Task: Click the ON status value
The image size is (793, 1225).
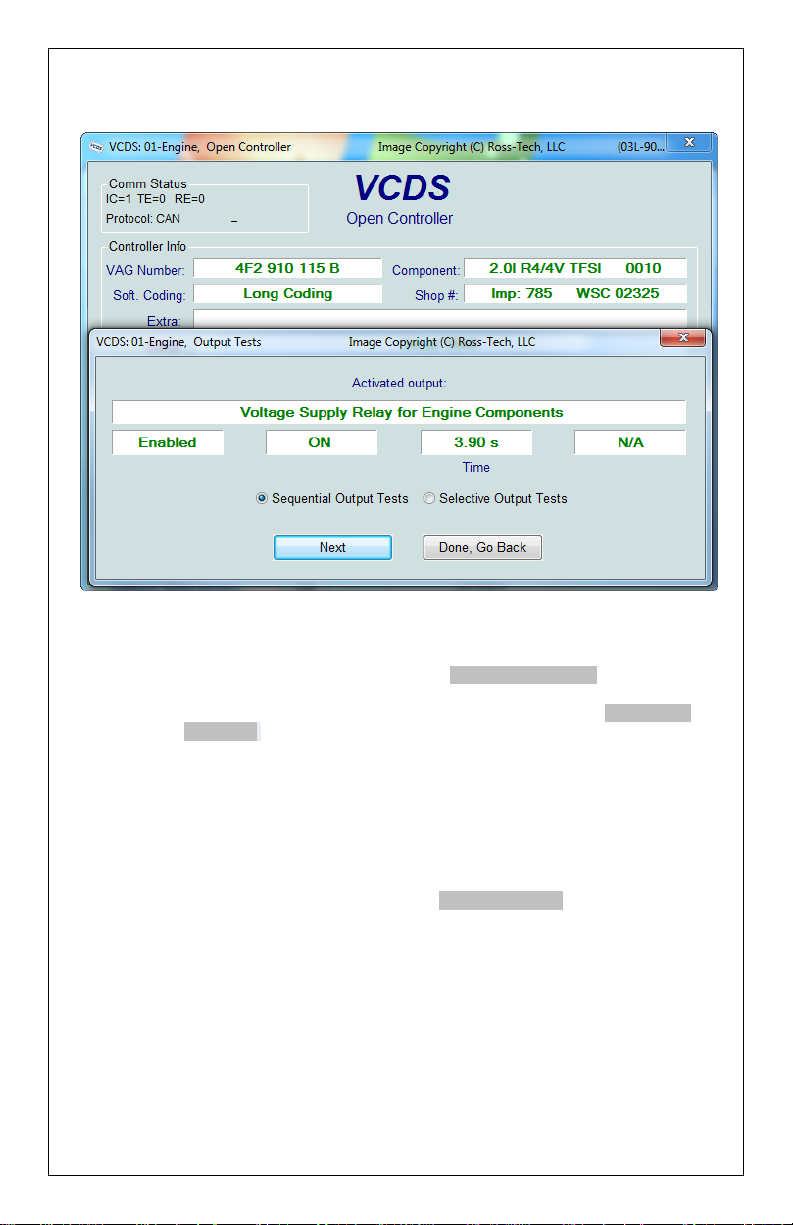Action: click(320, 442)
